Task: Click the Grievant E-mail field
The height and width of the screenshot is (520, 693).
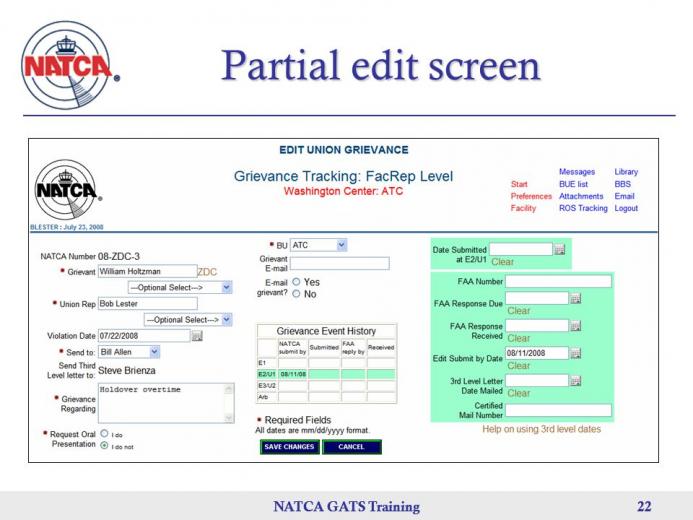Action: pos(339,264)
